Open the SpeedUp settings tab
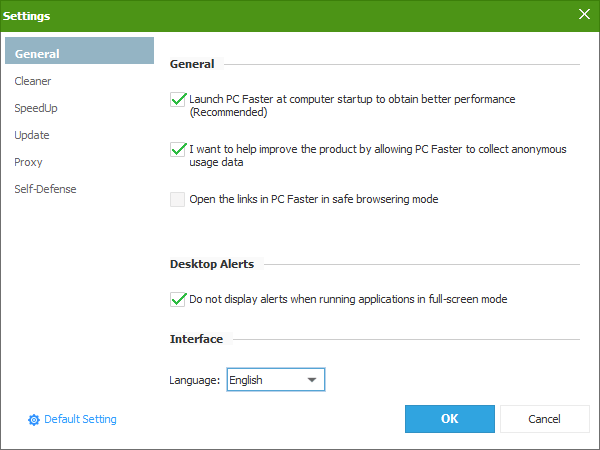The image size is (600, 450). coord(36,108)
